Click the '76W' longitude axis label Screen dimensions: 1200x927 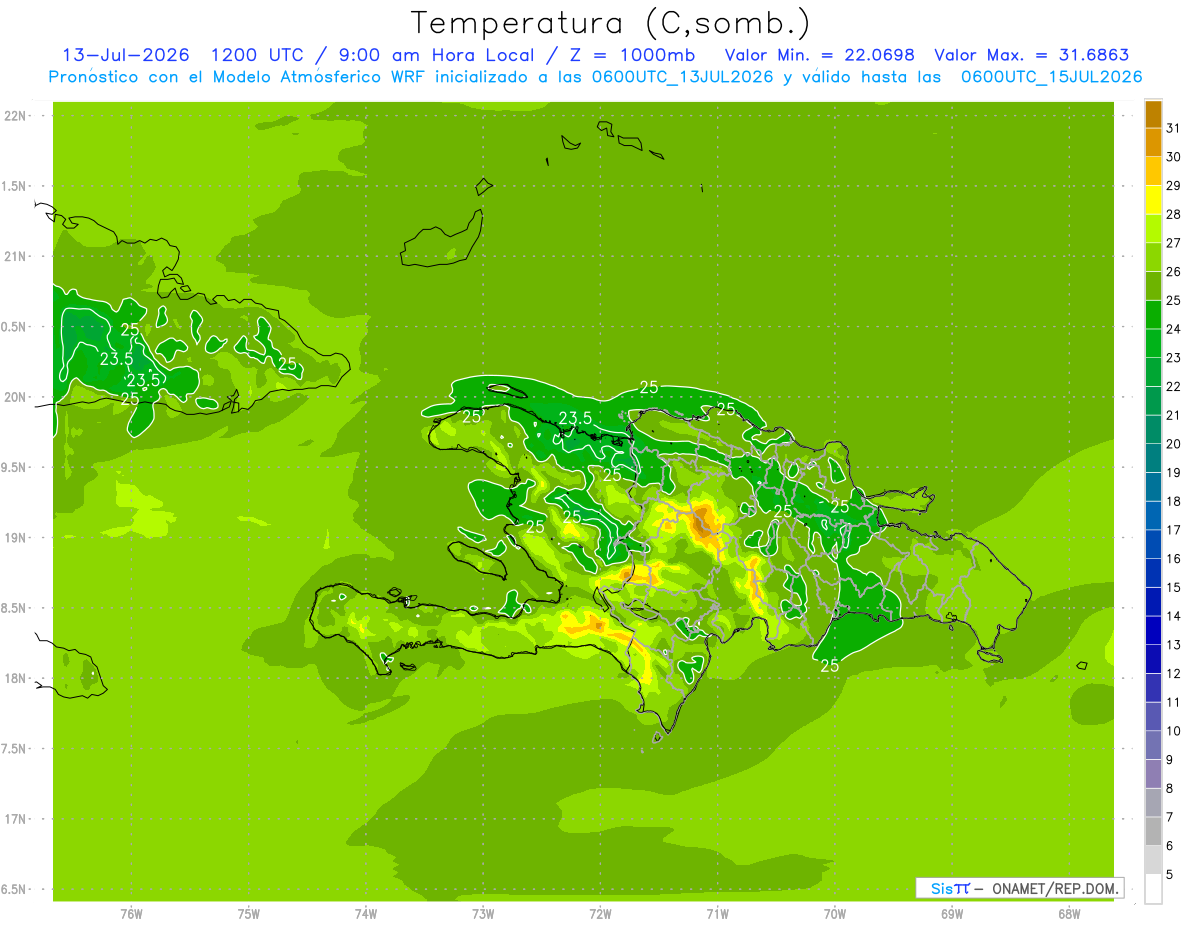tap(131, 914)
